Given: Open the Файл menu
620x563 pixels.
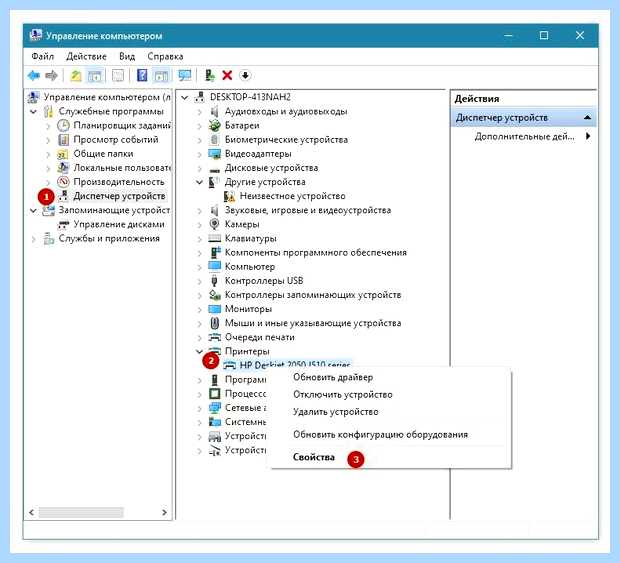Looking at the screenshot, I should click(x=42, y=57).
